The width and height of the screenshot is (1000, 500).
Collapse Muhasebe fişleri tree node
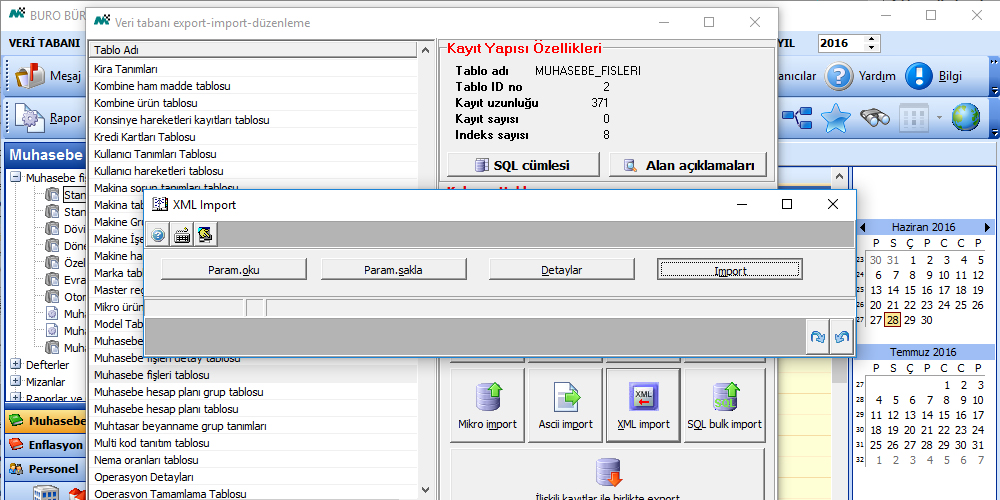tap(15, 178)
